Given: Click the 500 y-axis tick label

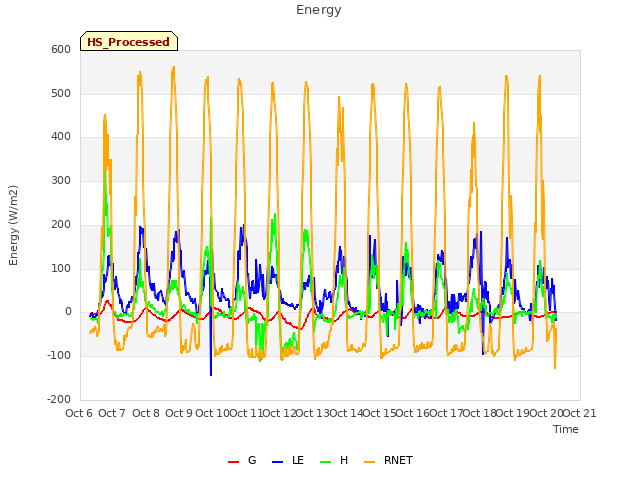Looking at the screenshot, I should click(x=61, y=93).
